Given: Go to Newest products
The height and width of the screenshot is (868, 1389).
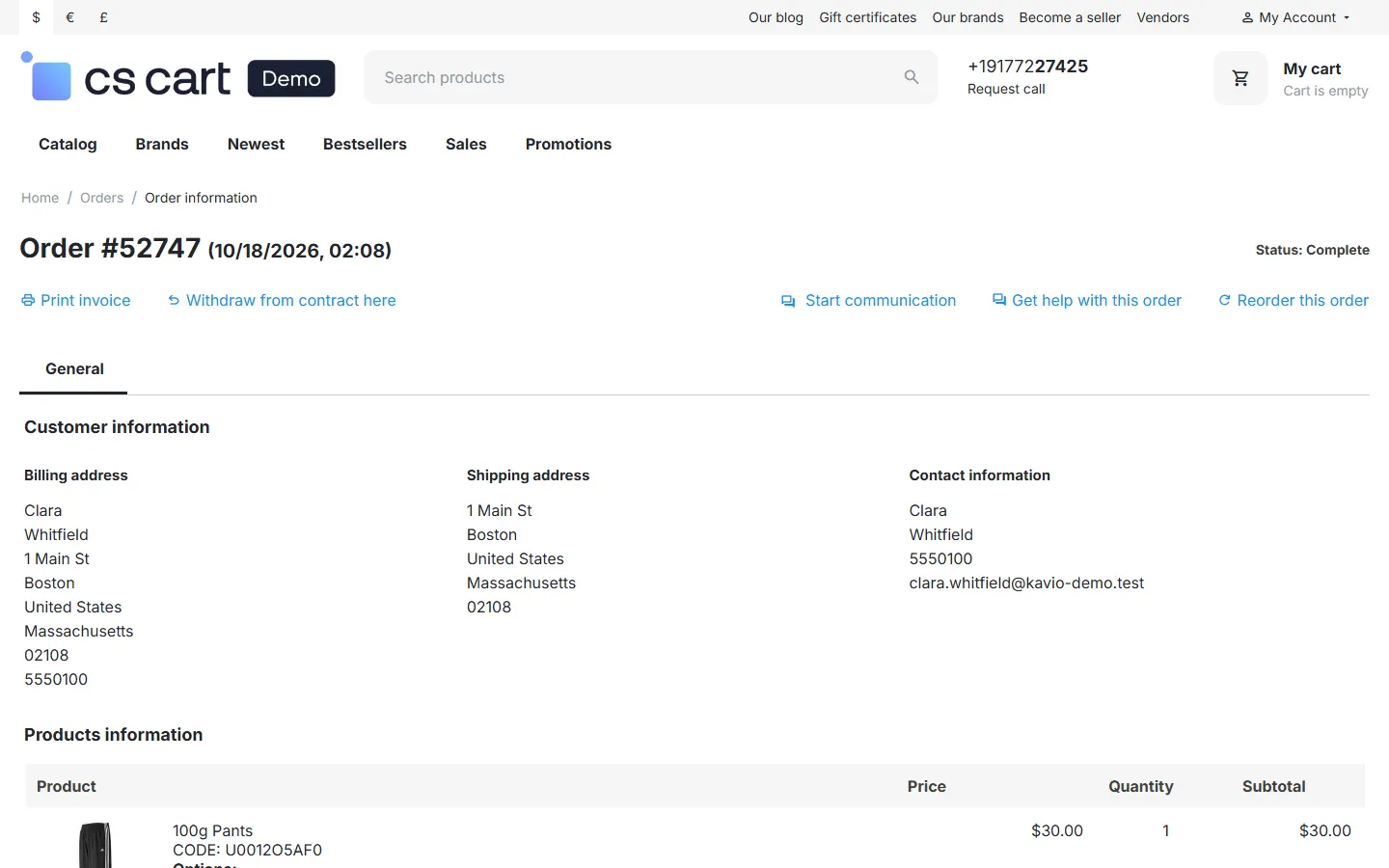Looking at the screenshot, I should [256, 145].
